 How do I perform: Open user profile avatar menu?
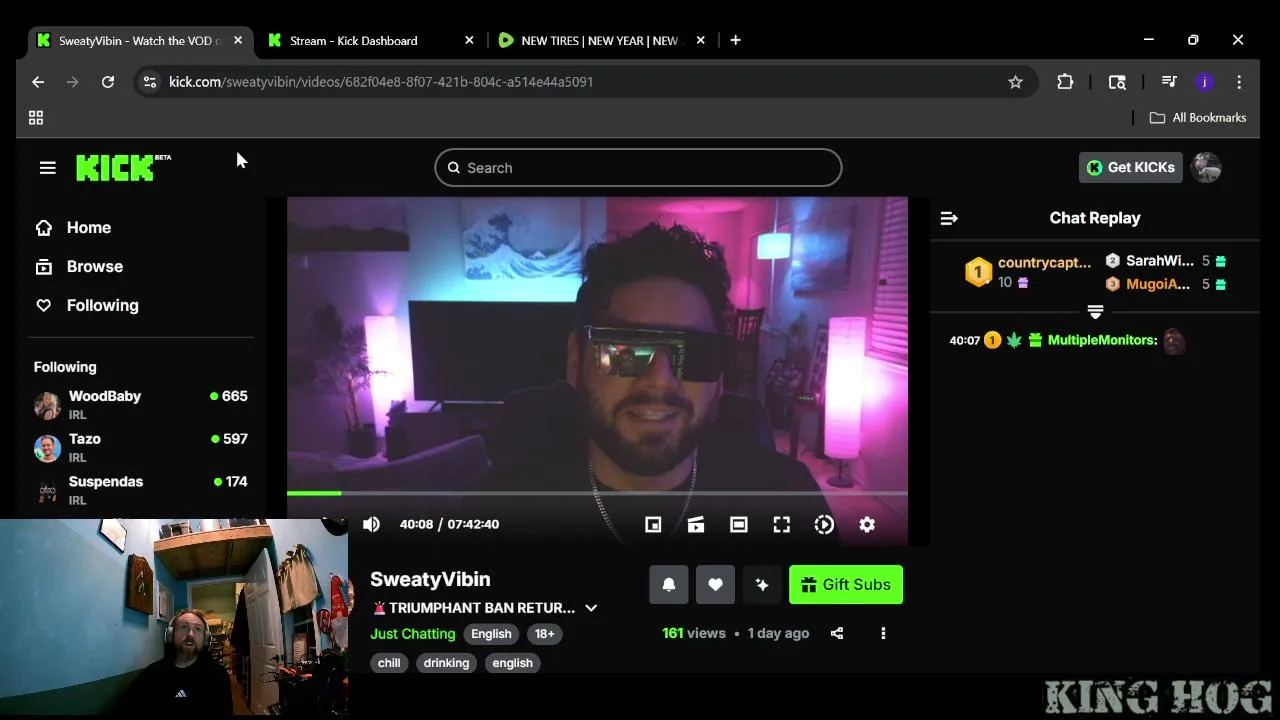coord(1207,168)
